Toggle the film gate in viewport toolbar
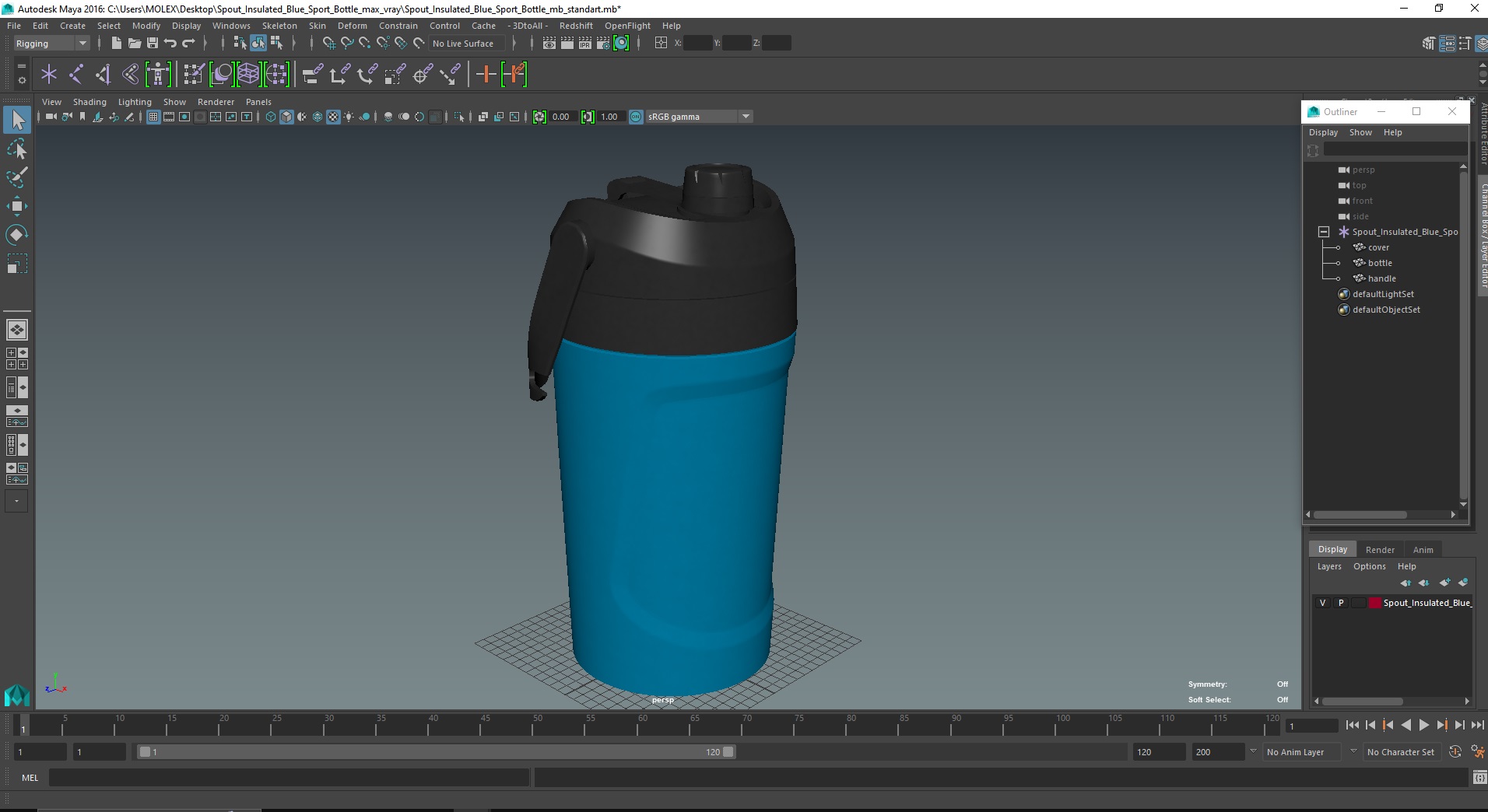Image resolution: width=1488 pixels, height=812 pixels. pos(169,117)
